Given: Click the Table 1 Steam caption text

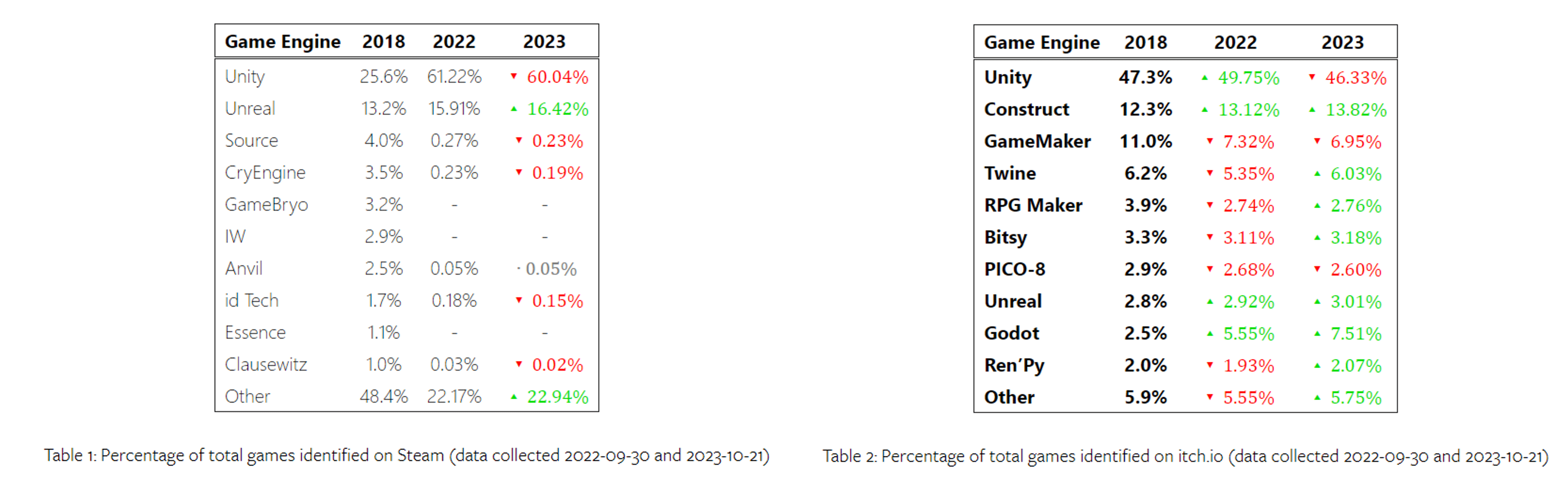Looking at the screenshot, I should pos(406,455).
